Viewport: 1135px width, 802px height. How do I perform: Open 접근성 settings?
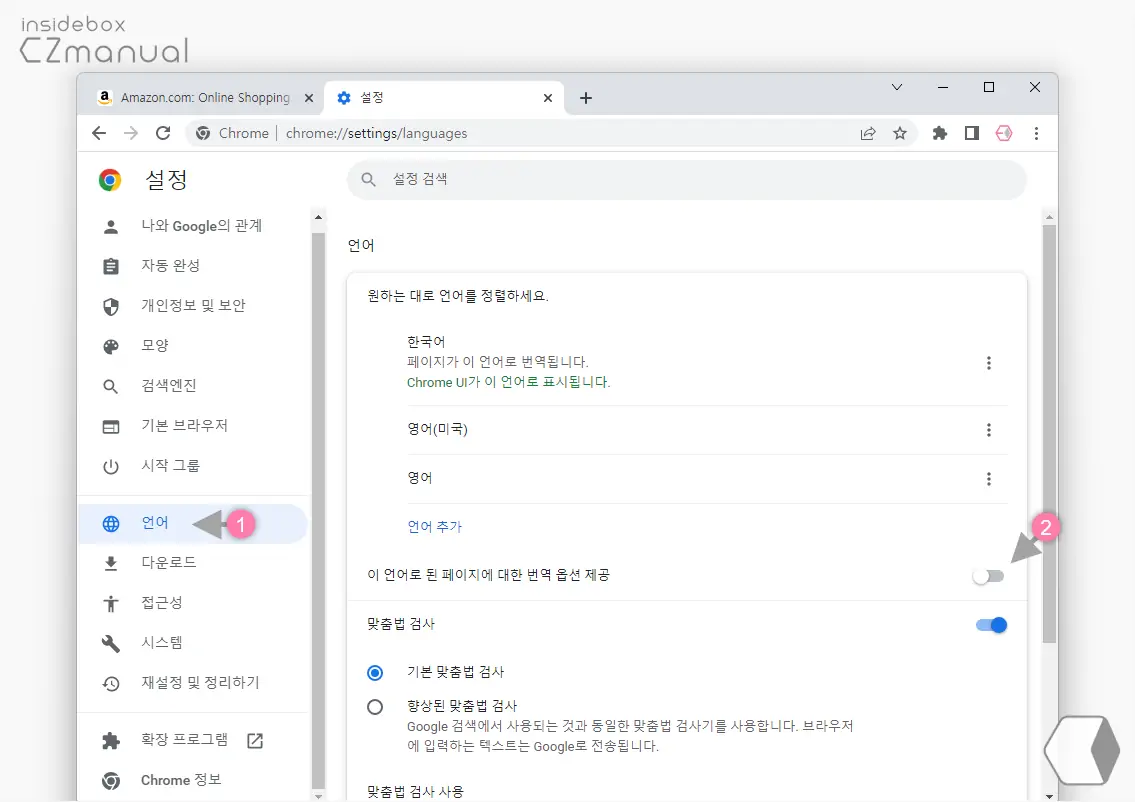pos(193,602)
